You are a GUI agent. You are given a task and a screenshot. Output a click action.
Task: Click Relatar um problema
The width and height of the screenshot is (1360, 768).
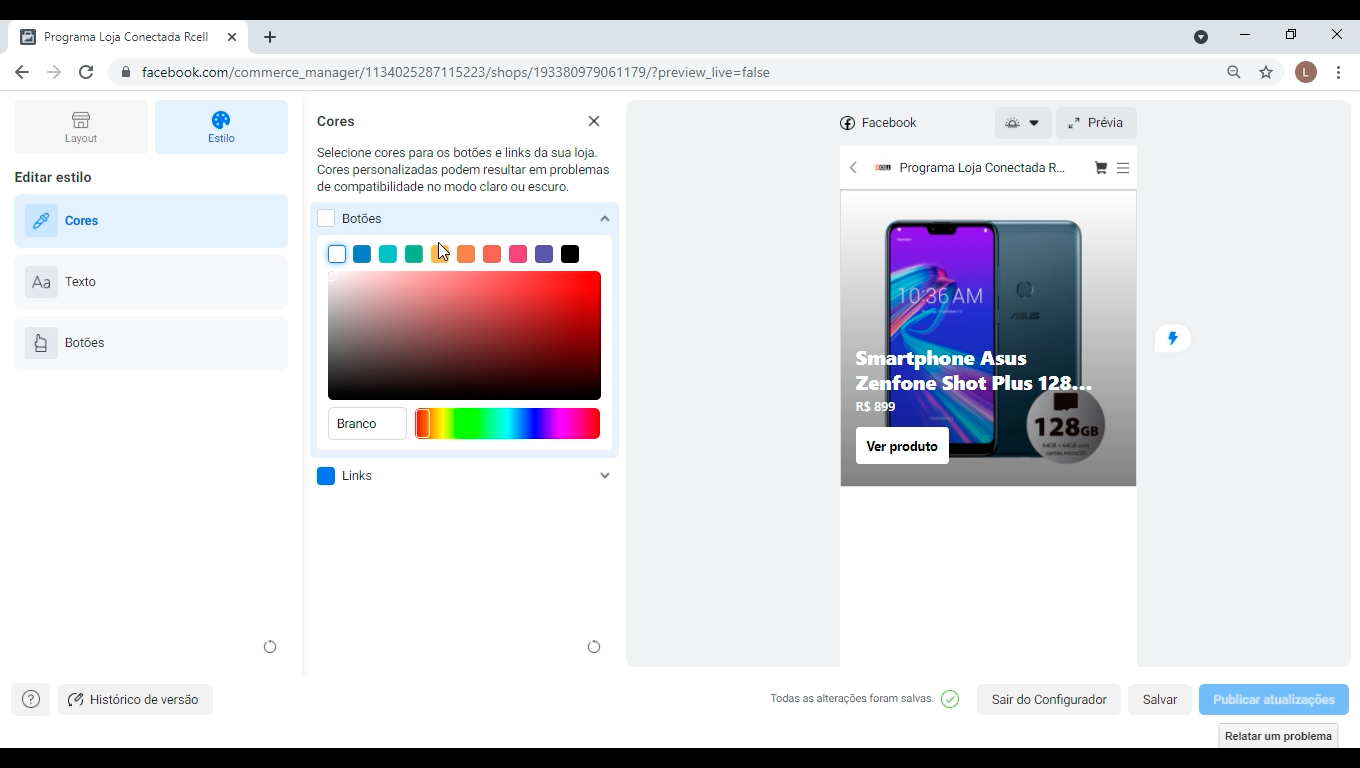tap(1278, 736)
